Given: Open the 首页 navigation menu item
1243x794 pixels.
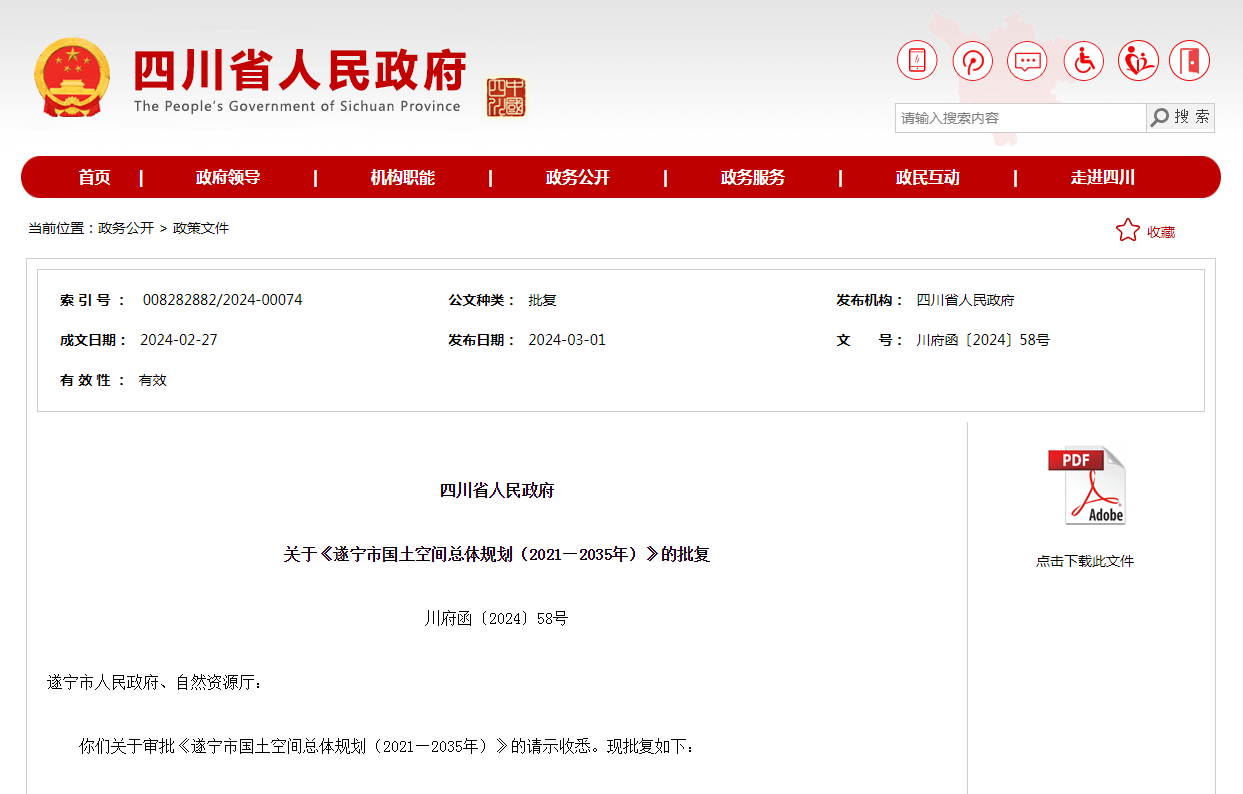Looking at the screenshot, I should click(95, 178).
